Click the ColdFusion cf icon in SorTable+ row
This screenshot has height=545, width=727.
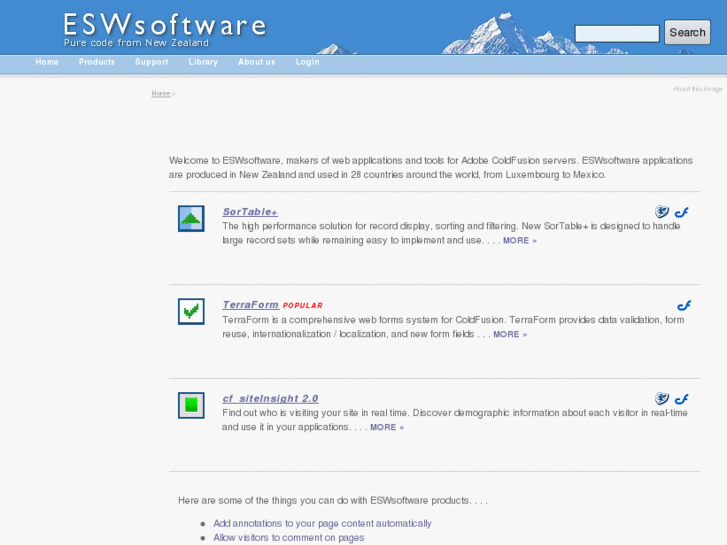682,212
